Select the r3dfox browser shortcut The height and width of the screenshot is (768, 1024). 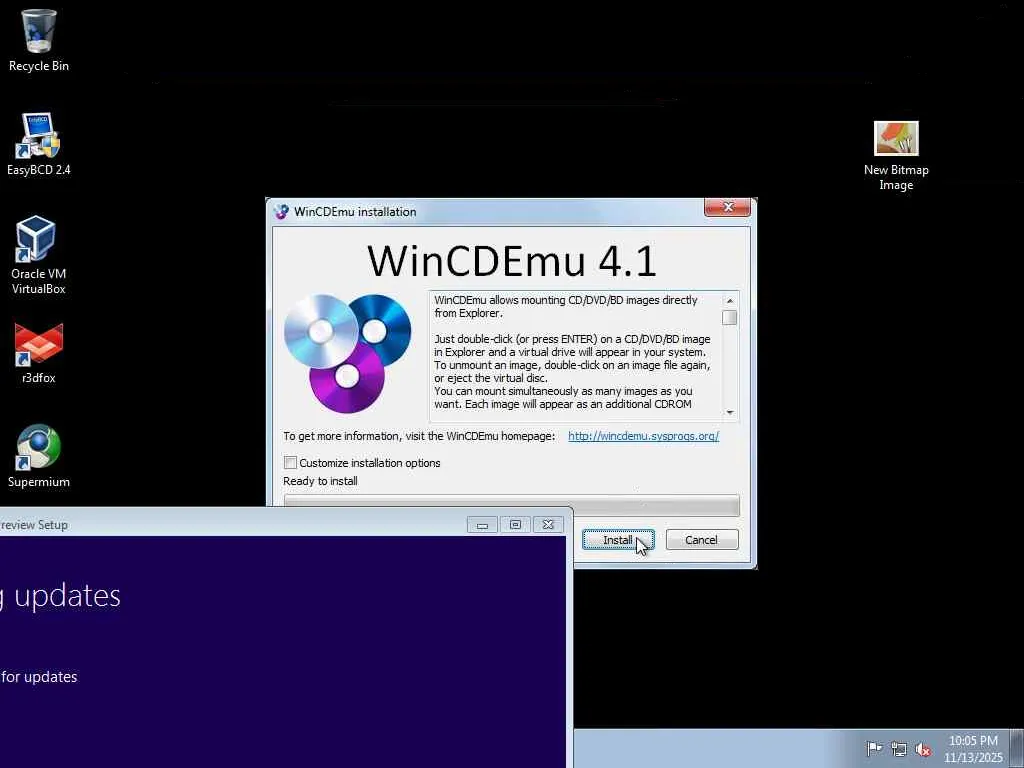coord(39,353)
